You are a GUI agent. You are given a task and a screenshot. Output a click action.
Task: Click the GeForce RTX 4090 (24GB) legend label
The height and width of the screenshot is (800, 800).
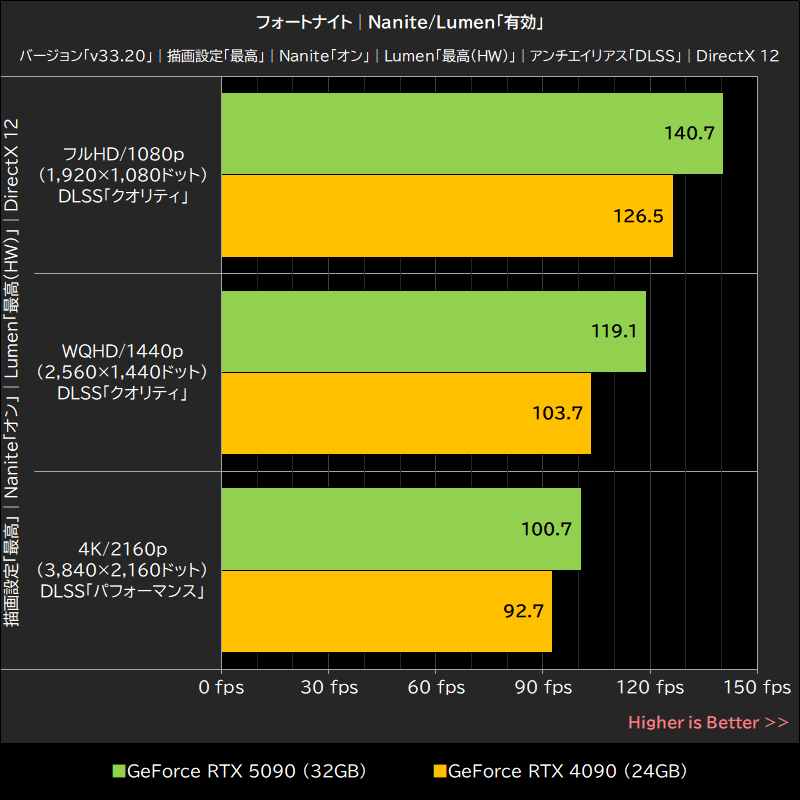567,771
